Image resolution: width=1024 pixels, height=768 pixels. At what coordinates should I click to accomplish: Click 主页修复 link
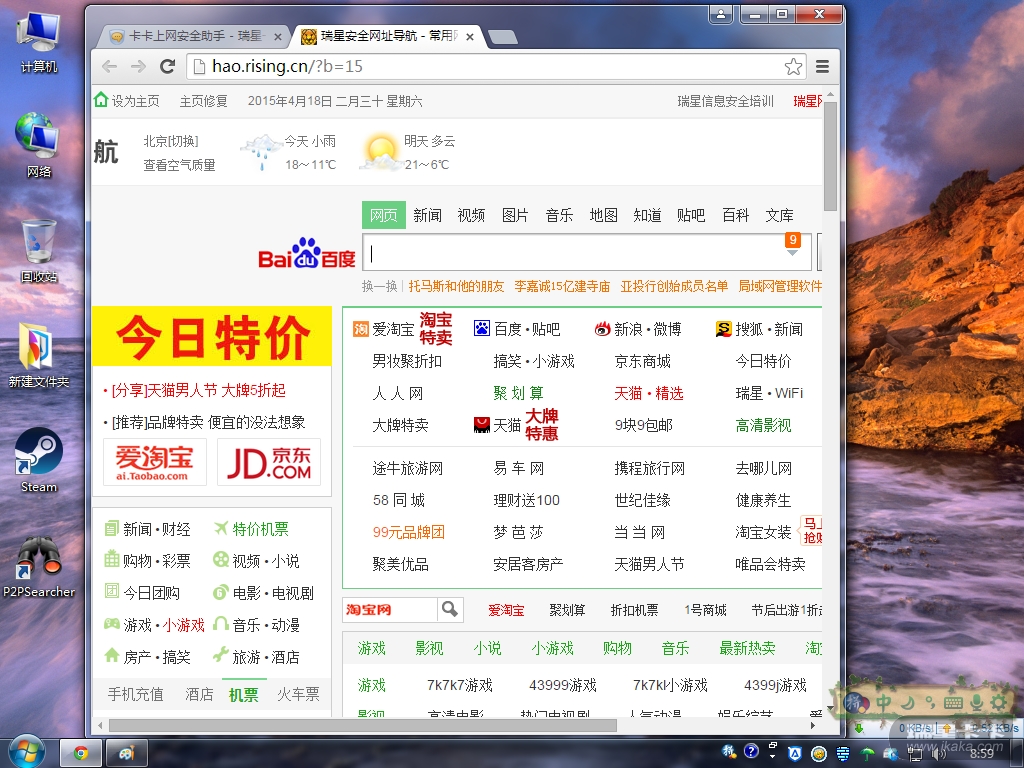click(x=203, y=101)
